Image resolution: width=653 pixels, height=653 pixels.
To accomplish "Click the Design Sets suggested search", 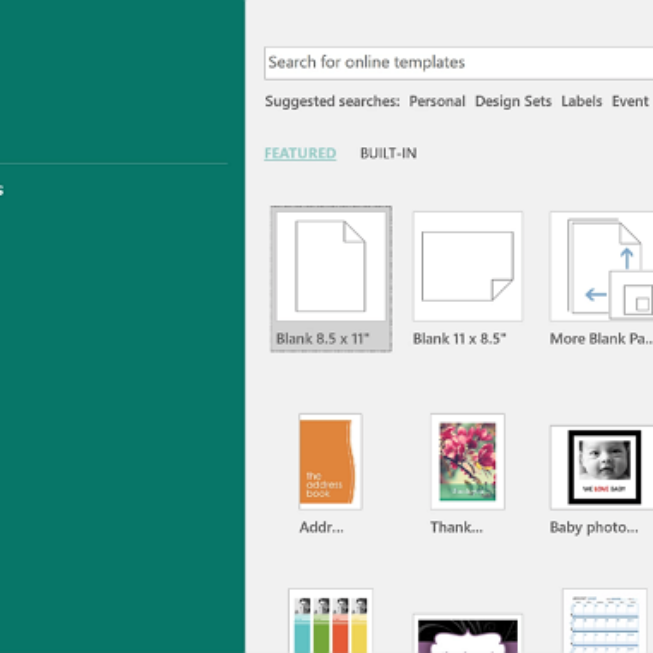I will click(513, 101).
